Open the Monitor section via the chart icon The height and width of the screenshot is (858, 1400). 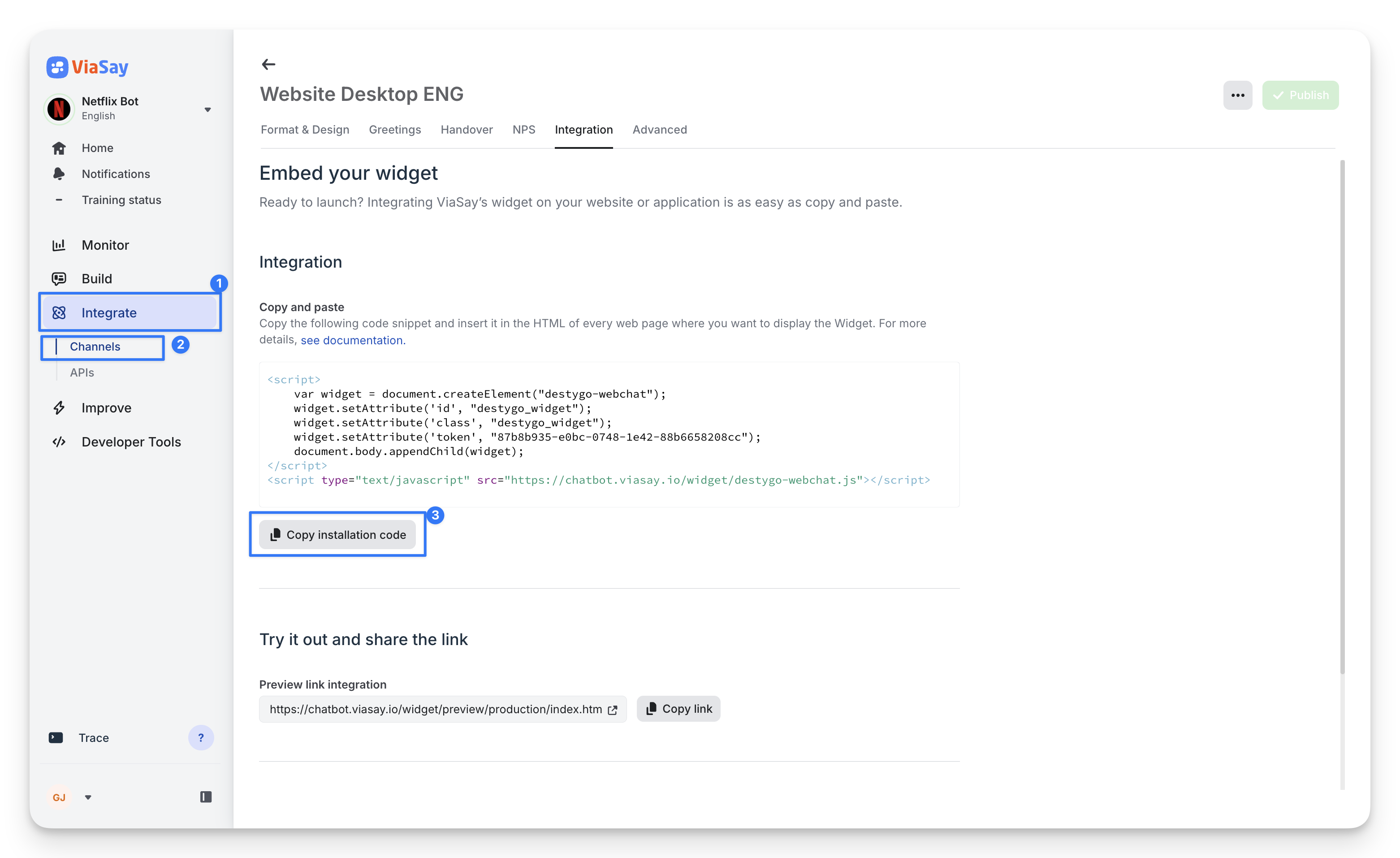coord(59,245)
